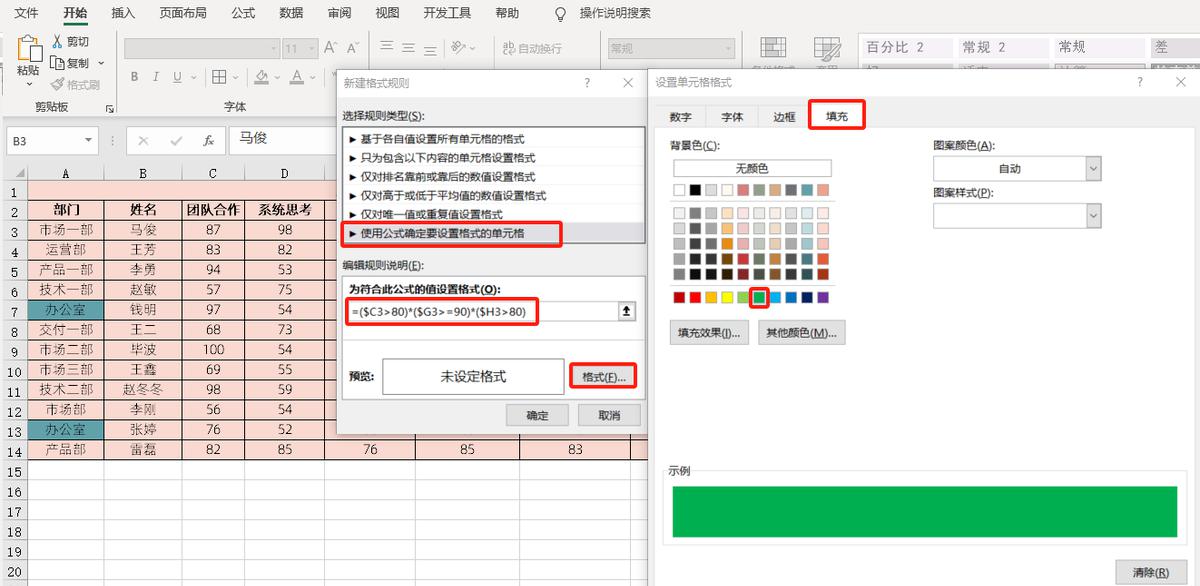Click the Cut scissors icon
The image size is (1200, 586).
tap(57, 42)
